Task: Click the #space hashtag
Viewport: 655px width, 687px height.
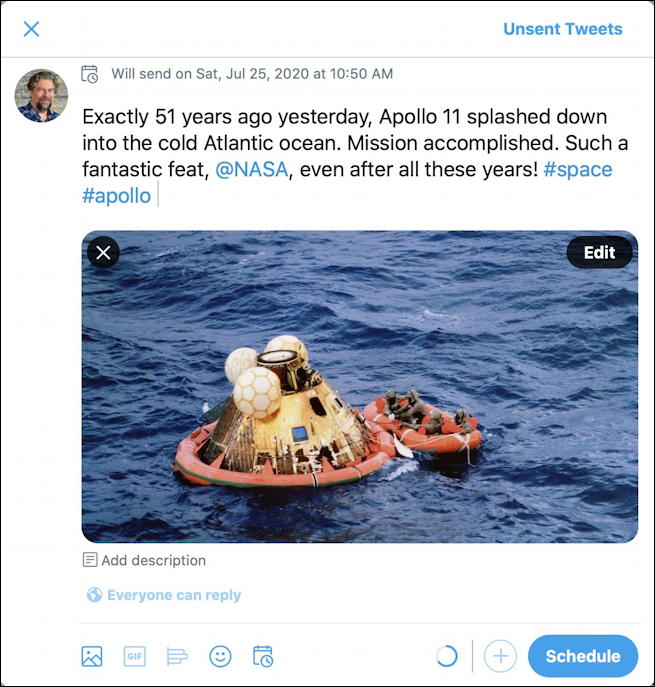Action: [577, 170]
